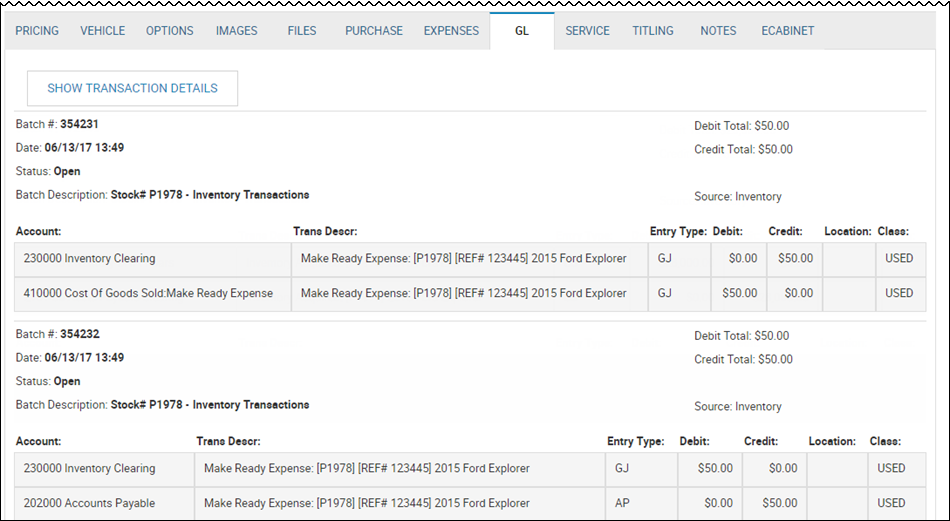This screenshot has height=521, width=950.
Task: Open the PURCHASE tab
Action: [374, 31]
